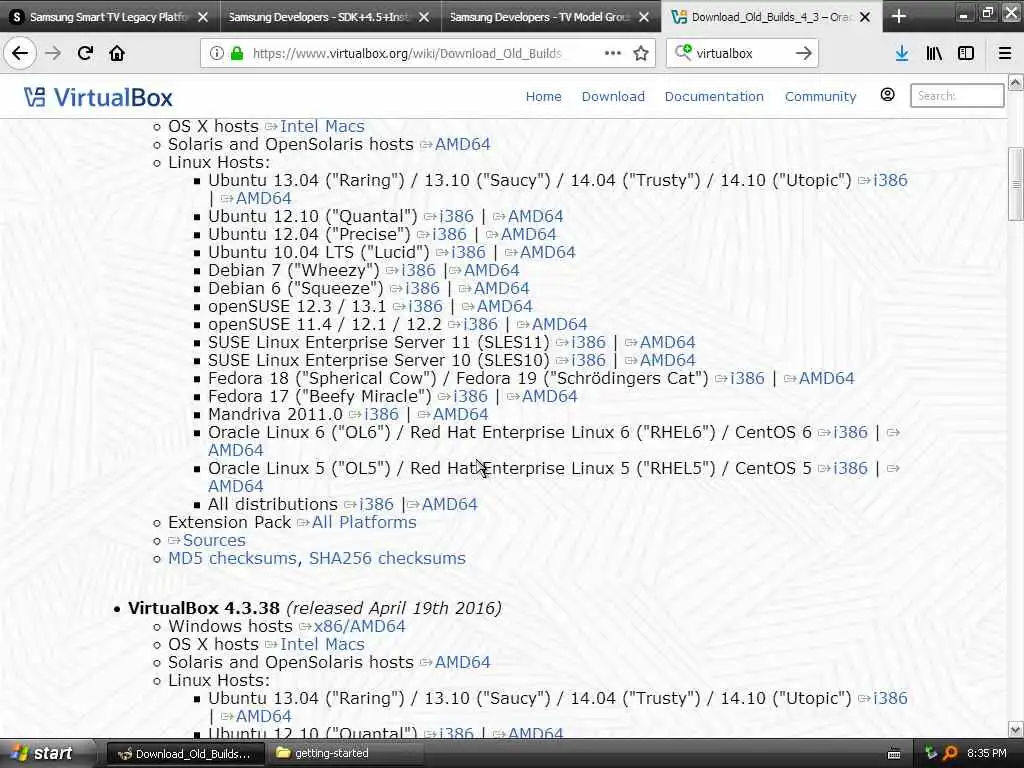The image size is (1024, 768).
Task: Open i386 link for Fedora 18 / 19
Action: tap(747, 378)
